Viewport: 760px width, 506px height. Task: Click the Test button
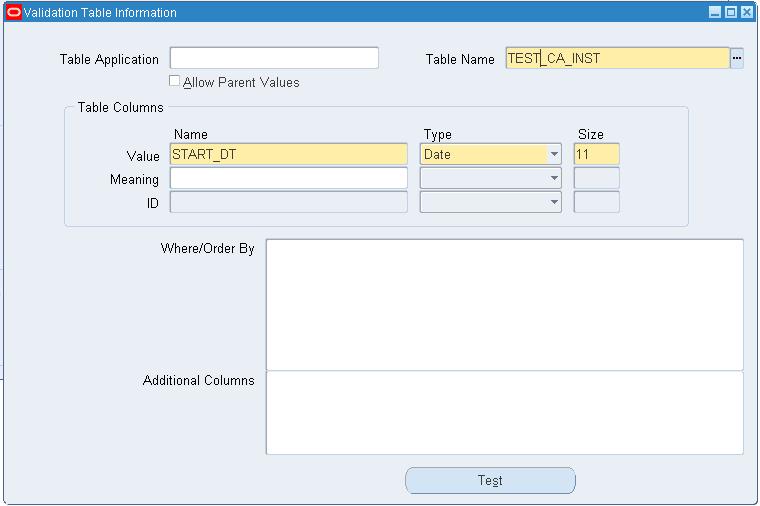[490, 480]
